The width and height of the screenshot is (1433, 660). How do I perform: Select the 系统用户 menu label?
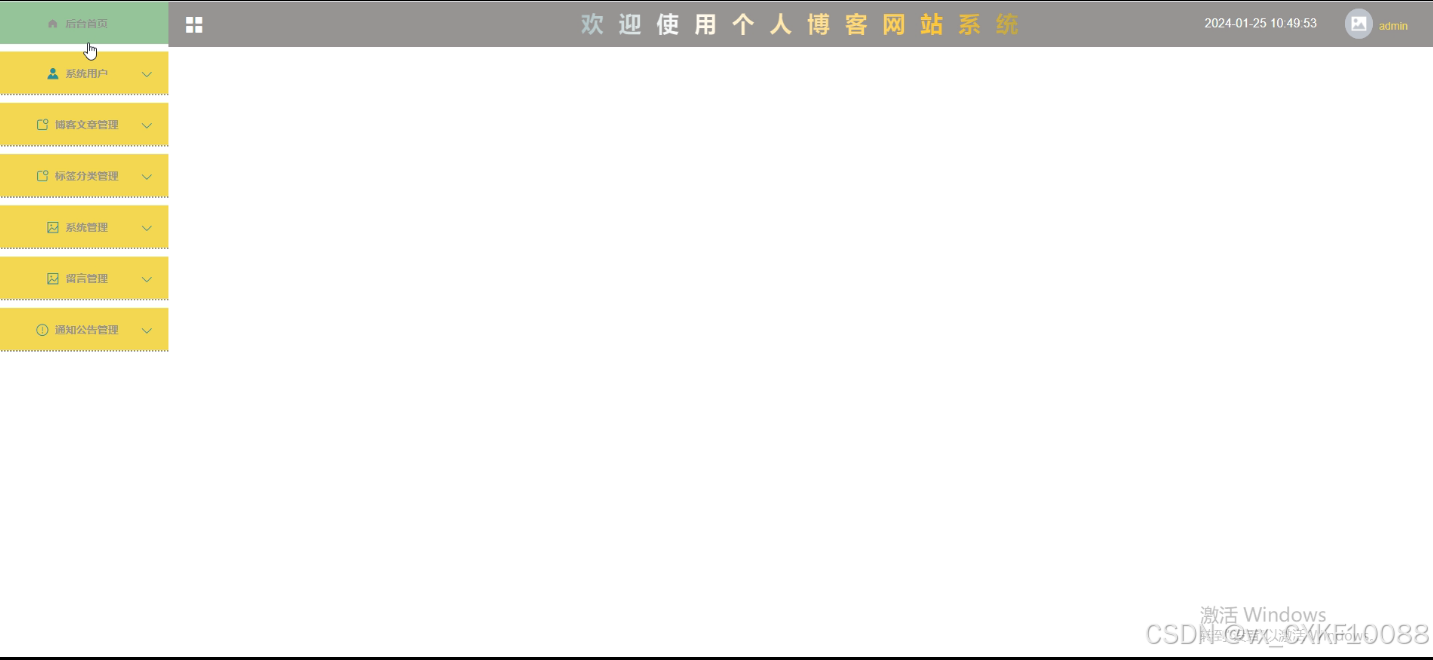(x=87, y=74)
